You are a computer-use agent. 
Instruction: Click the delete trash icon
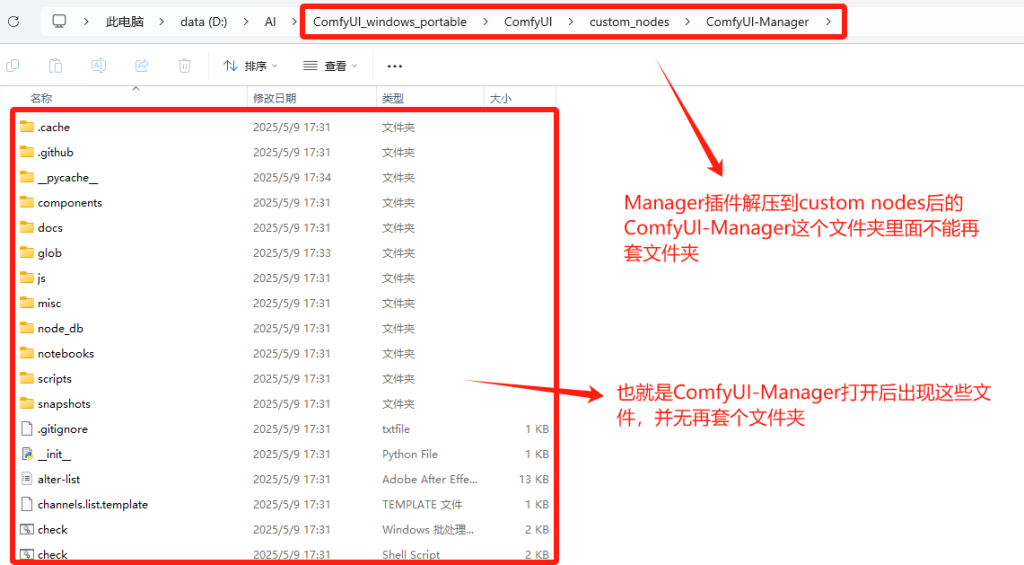point(185,65)
